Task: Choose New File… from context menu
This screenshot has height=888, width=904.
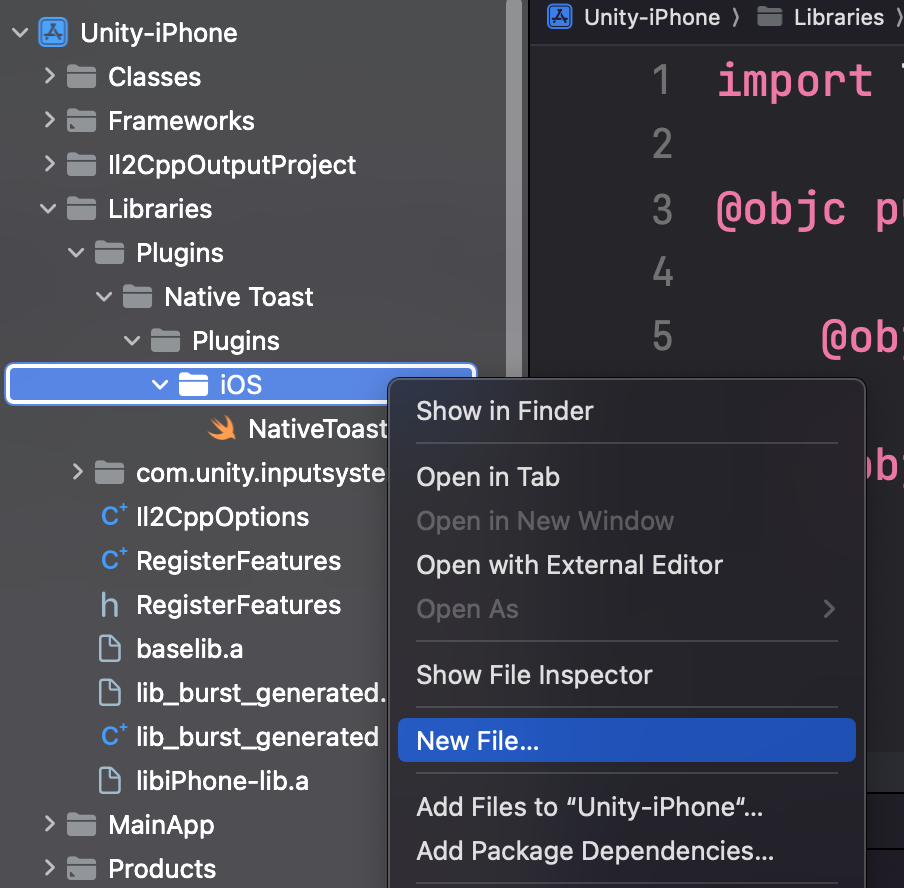Action: 627,740
